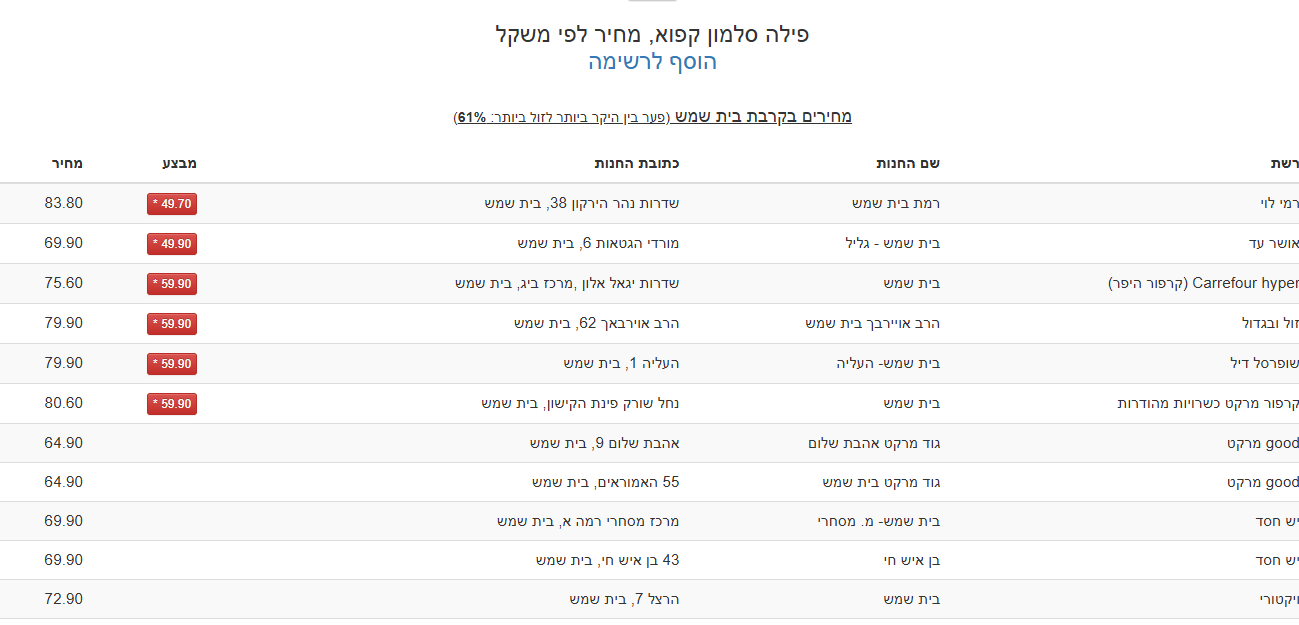Click the 59.90 sale badge for נחל שורק store
The width and height of the screenshot is (1299, 625).
pos(171,404)
